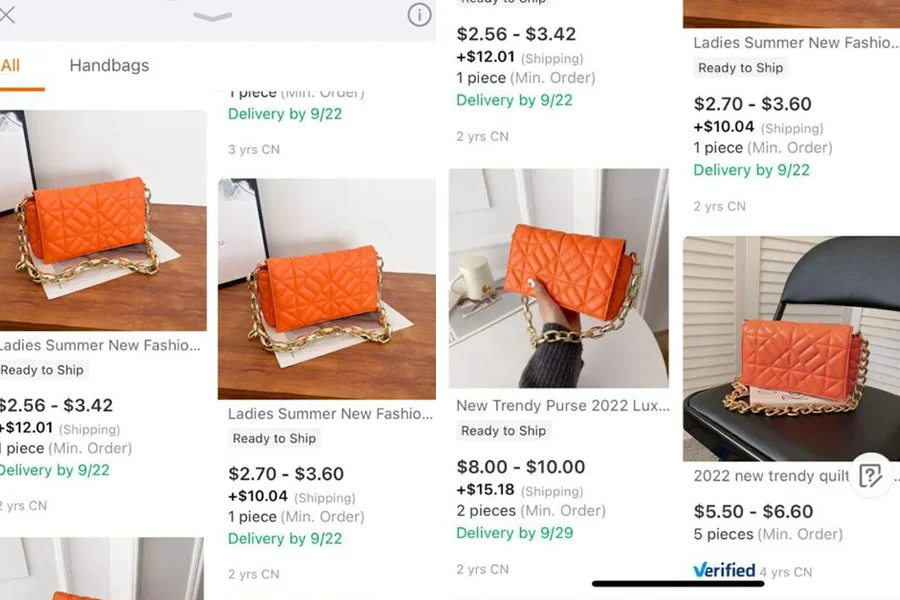Screen dimensions: 900x600
Task: Tap the Ready to Ship tag under New Trendy Purse
Action: click(x=504, y=431)
